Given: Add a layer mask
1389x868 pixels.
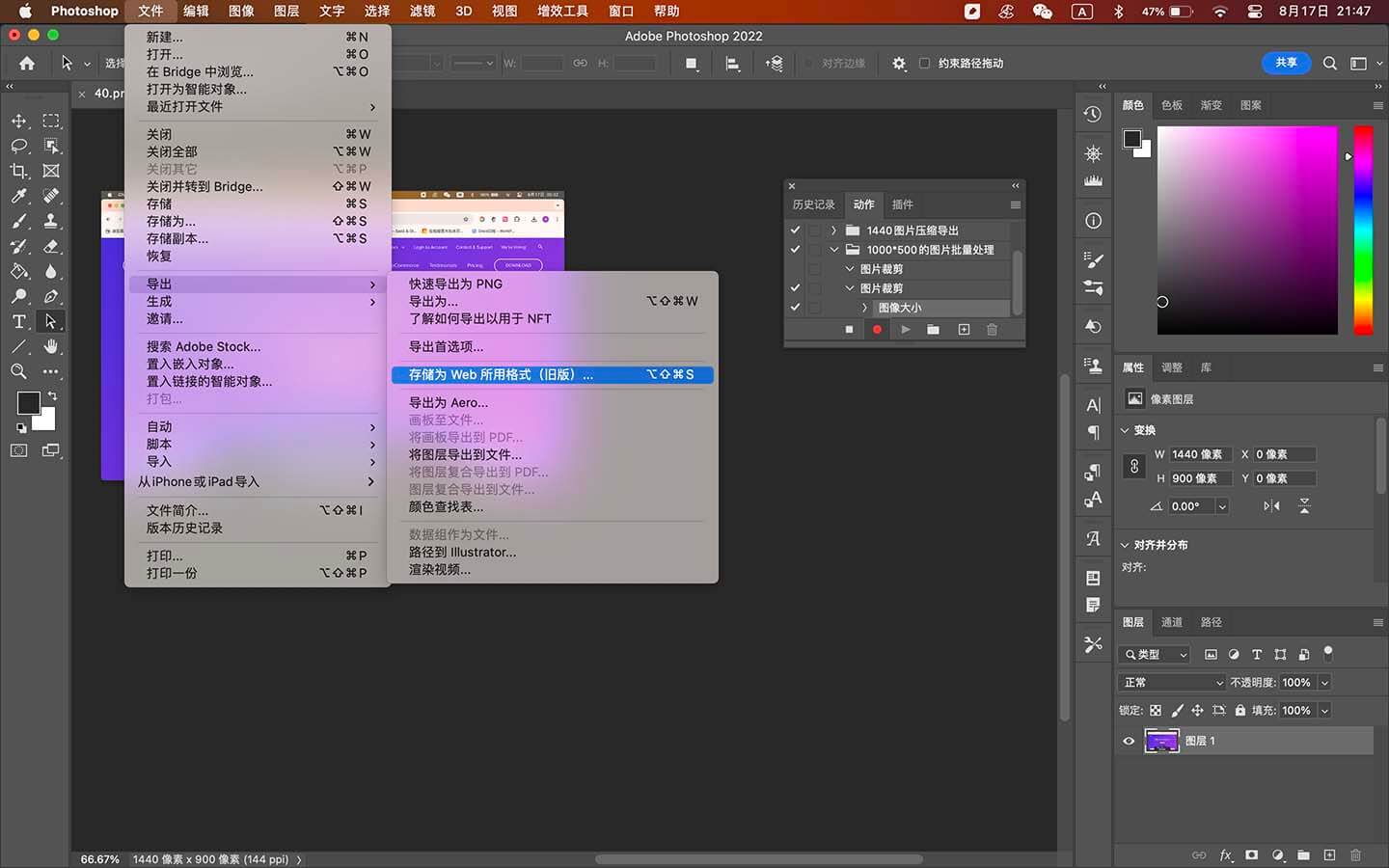Looking at the screenshot, I should click(1252, 854).
